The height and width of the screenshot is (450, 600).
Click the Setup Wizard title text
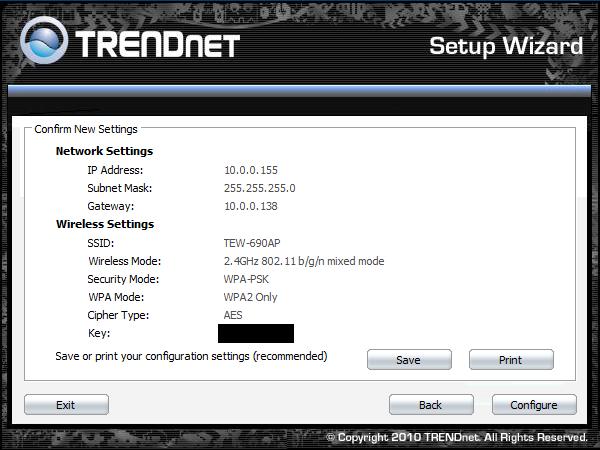click(x=506, y=46)
